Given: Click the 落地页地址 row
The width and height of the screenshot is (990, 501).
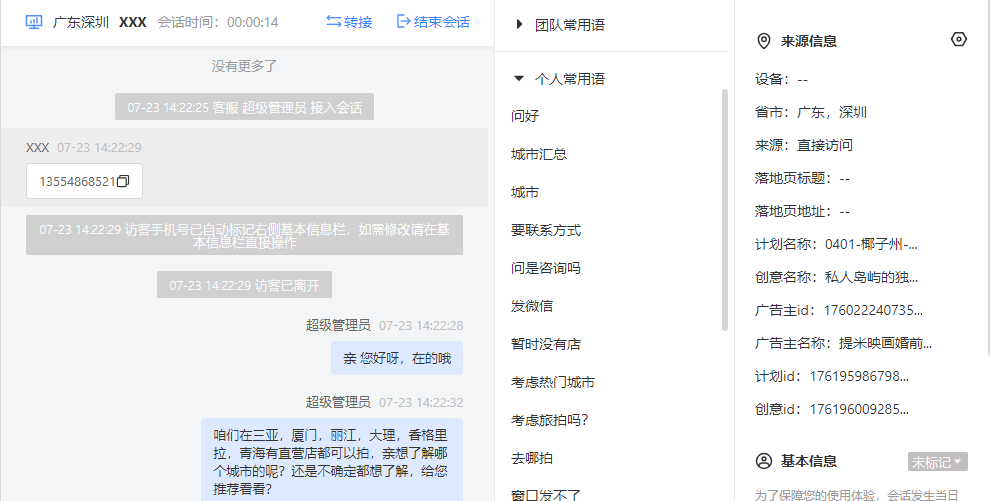Looking at the screenshot, I should 802,211.
